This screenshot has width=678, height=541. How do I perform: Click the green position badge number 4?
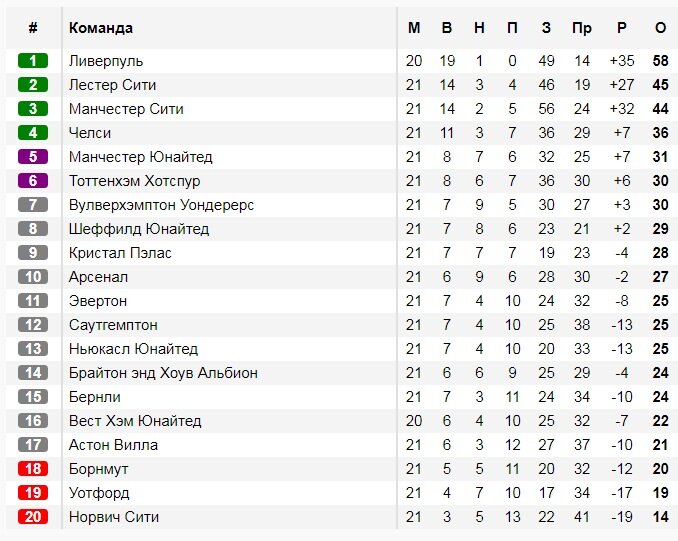[x=33, y=133]
